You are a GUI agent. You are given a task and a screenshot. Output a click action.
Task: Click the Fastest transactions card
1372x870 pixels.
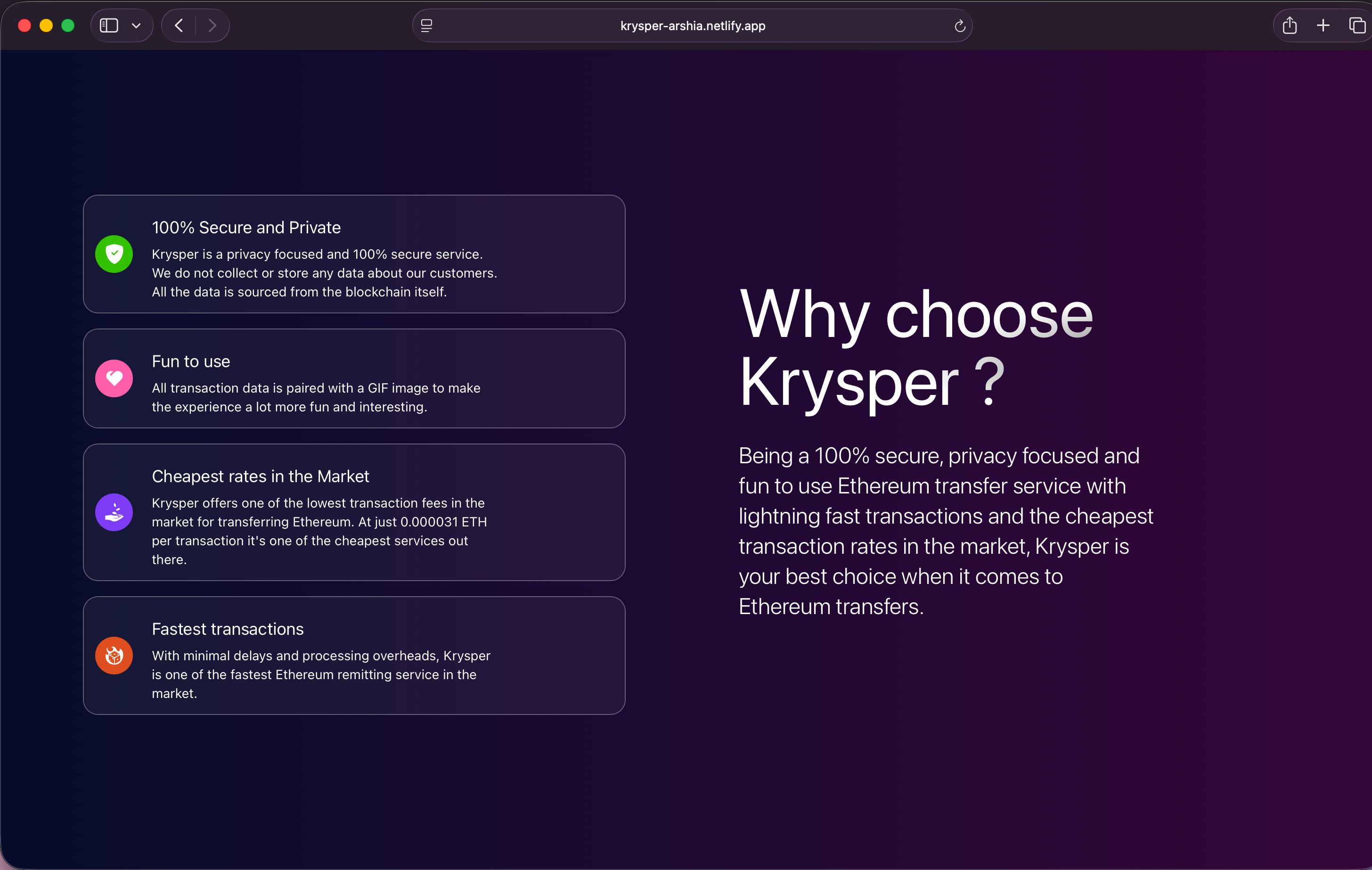point(354,656)
